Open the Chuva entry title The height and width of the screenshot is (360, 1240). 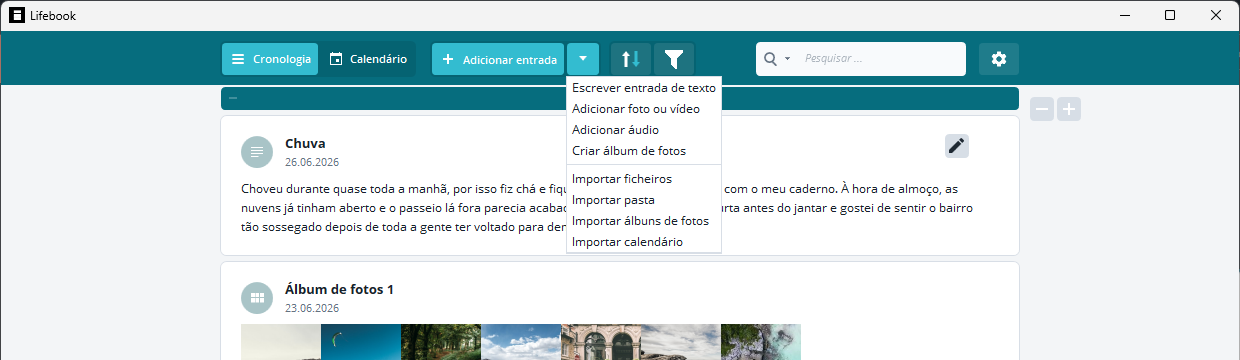(305, 143)
